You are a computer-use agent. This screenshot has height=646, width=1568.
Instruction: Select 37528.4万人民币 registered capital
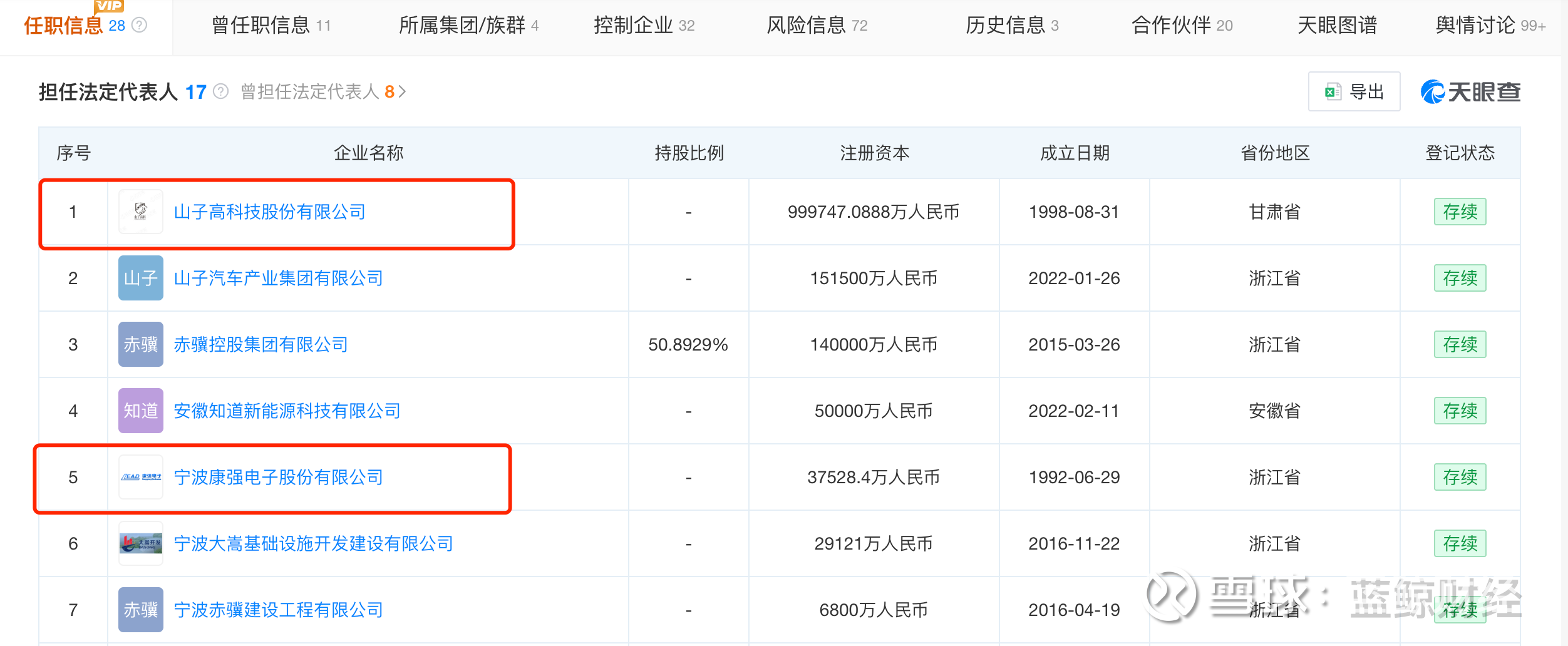pyautogui.click(x=874, y=477)
